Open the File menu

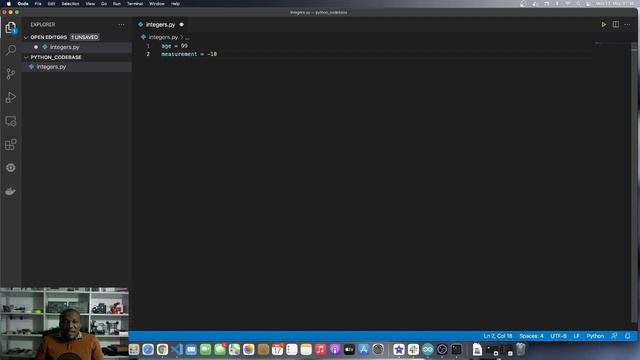[x=38, y=4]
